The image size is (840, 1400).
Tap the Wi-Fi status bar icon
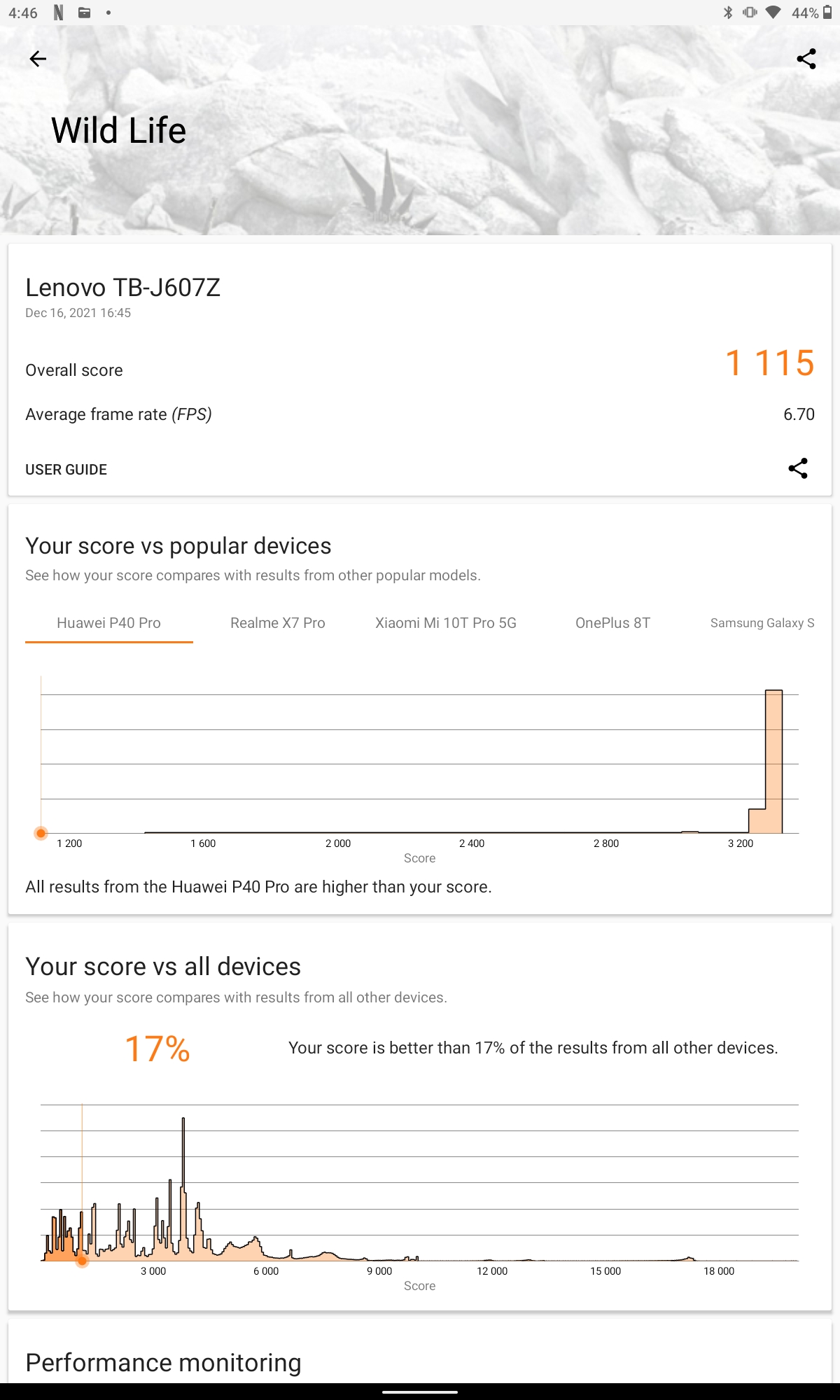773,13
